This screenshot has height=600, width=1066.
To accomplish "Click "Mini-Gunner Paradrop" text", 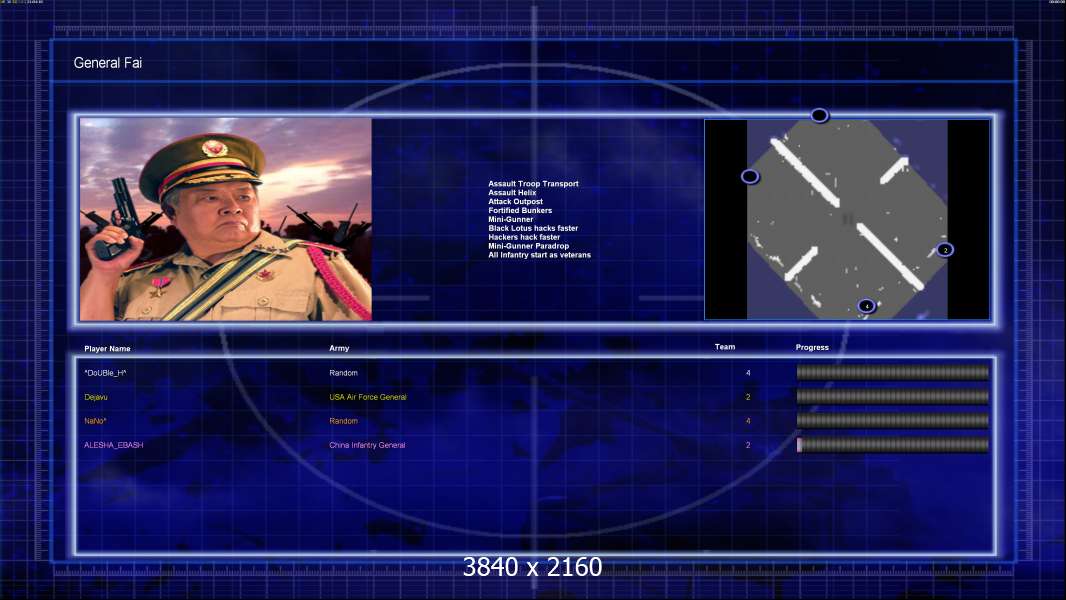I will click(528, 245).
